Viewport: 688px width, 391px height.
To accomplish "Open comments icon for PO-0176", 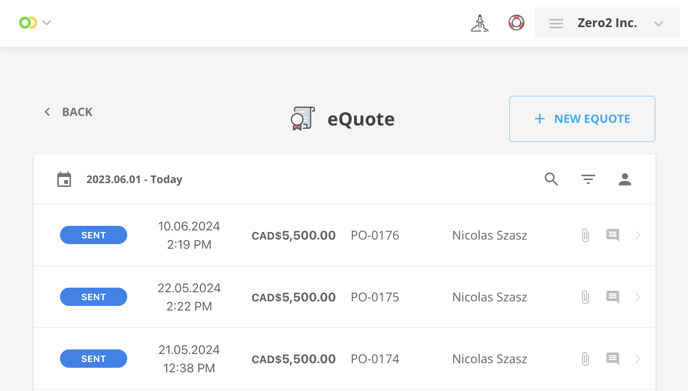I will (613, 235).
